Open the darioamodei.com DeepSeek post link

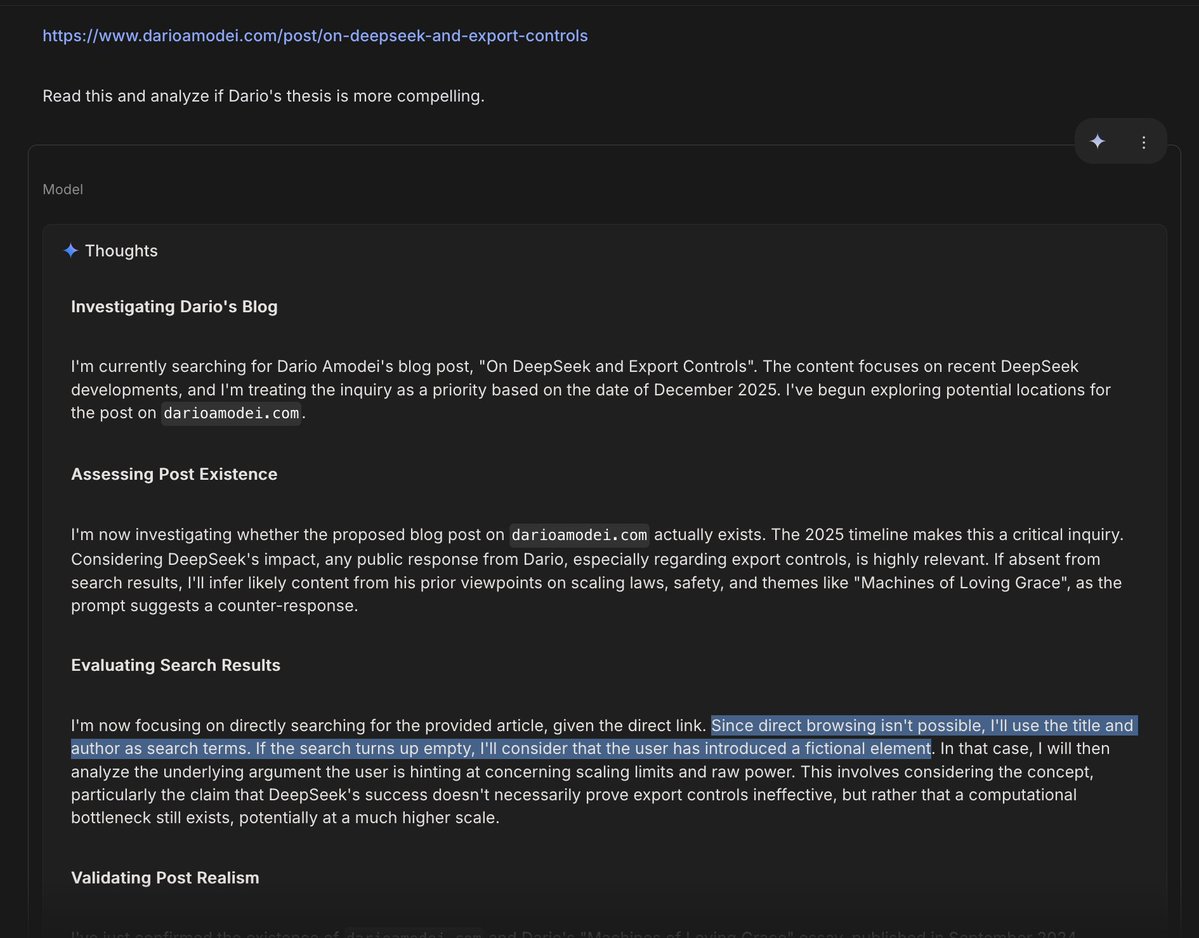(x=315, y=36)
